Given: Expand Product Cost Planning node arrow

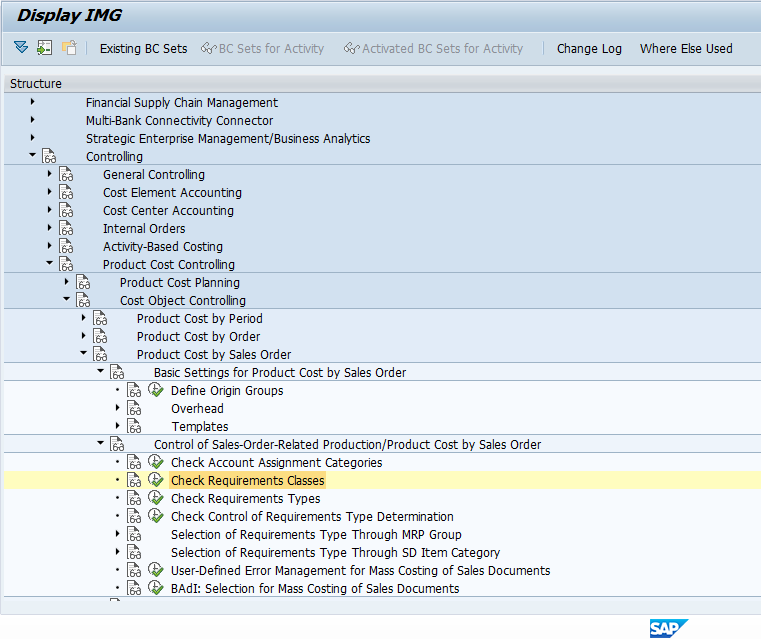Looking at the screenshot, I should click(x=66, y=281).
